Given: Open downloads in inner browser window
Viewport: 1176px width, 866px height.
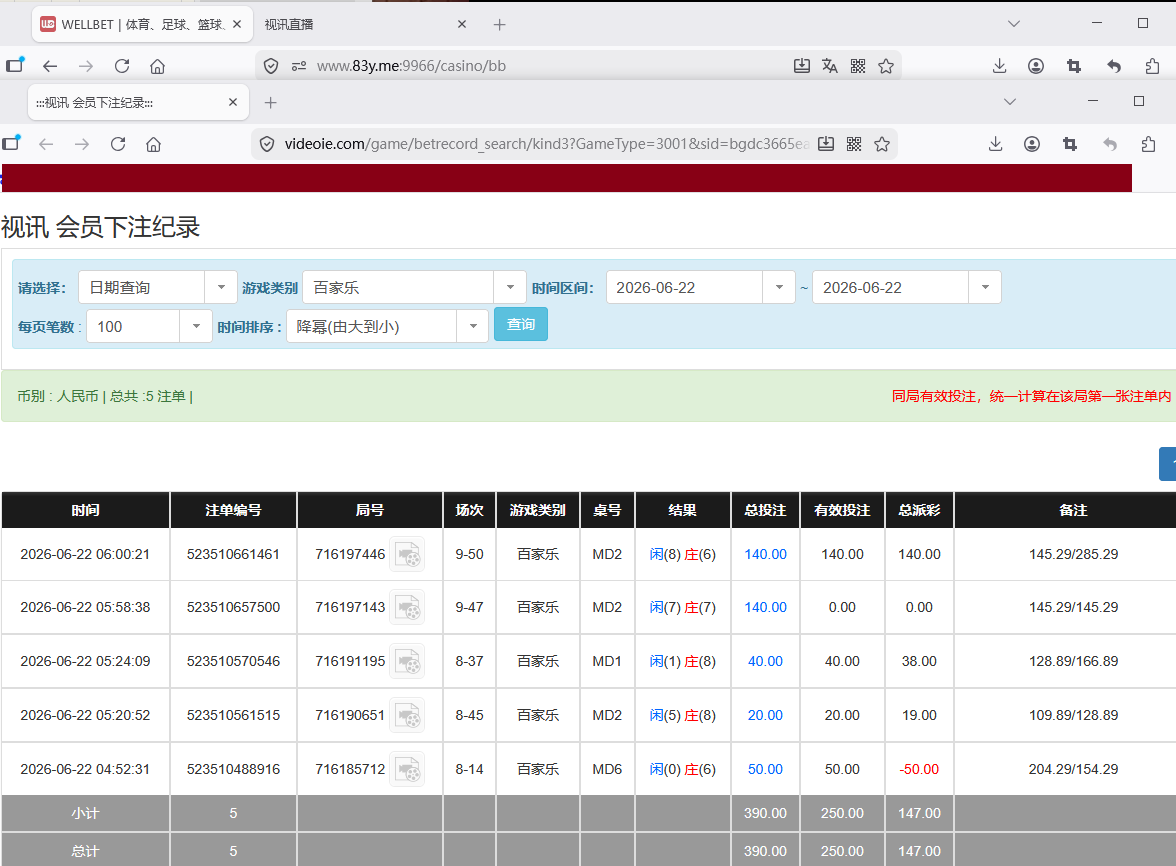Looking at the screenshot, I should tap(995, 144).
